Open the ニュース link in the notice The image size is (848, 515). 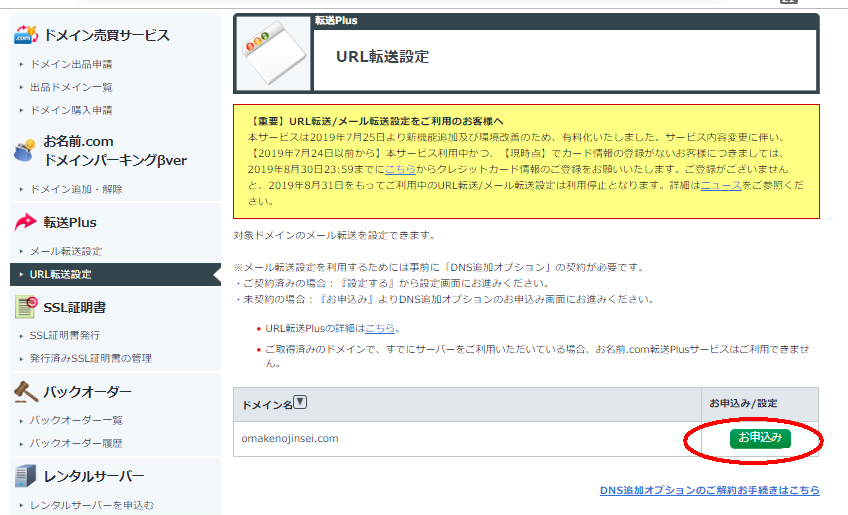pyautogui.click(x=721, y=185)
